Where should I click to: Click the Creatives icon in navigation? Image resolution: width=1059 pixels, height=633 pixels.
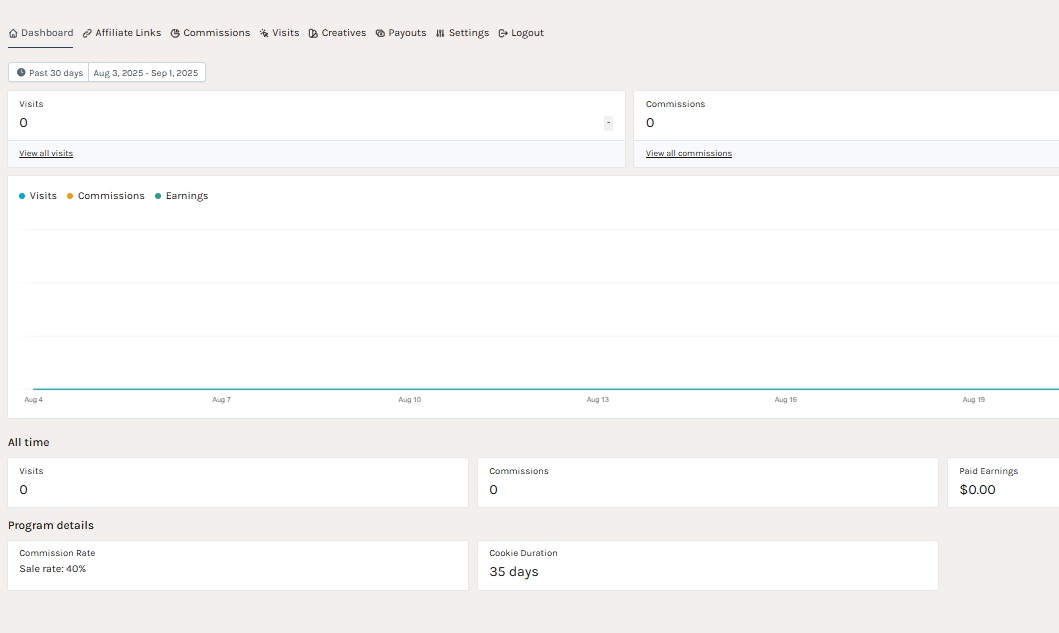pos(314,33)
